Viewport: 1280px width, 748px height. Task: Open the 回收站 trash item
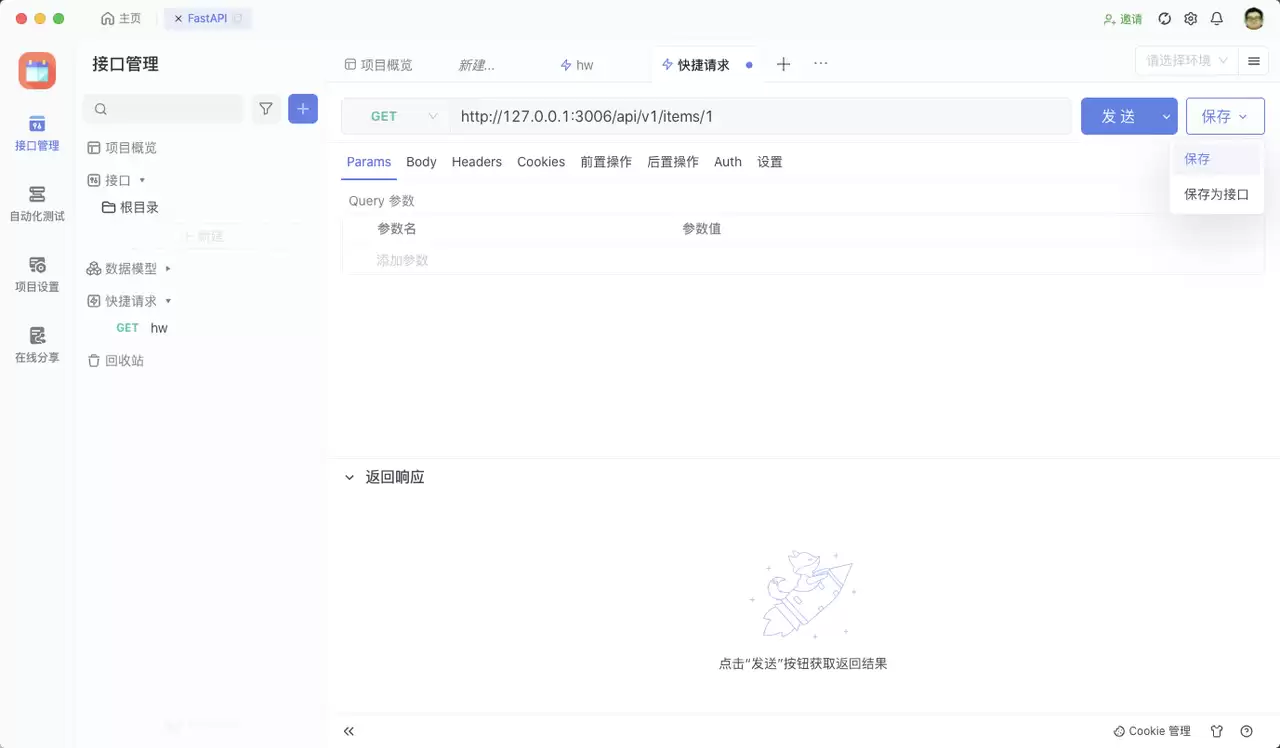click(x=116, y=361)
